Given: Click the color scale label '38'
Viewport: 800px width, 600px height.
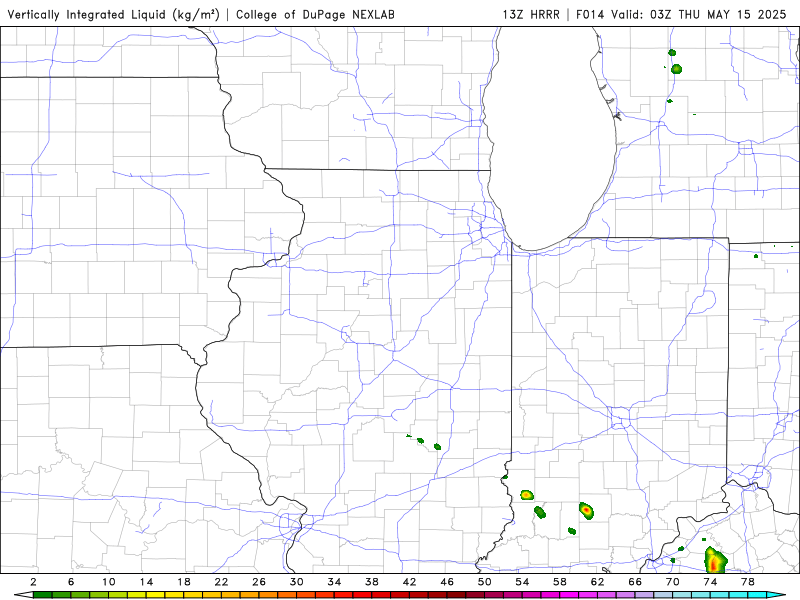Looking at the screenshot, I should [x=372, y=582].
